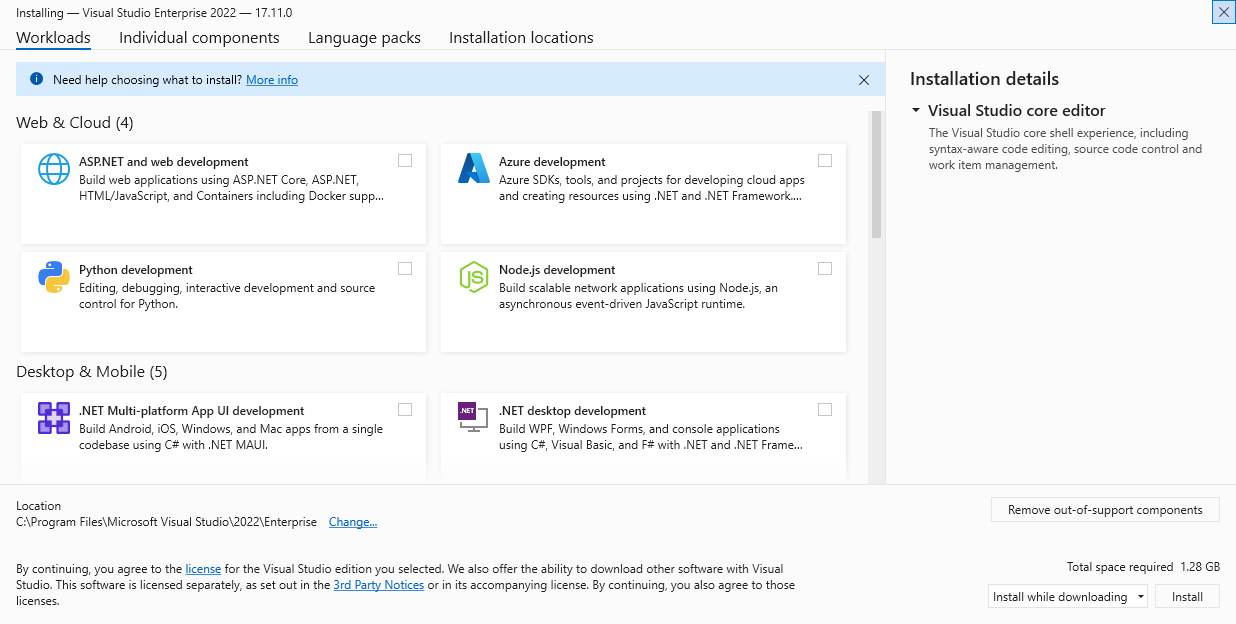Click the Node.js hexagon icon

click(x=473, y=277)
